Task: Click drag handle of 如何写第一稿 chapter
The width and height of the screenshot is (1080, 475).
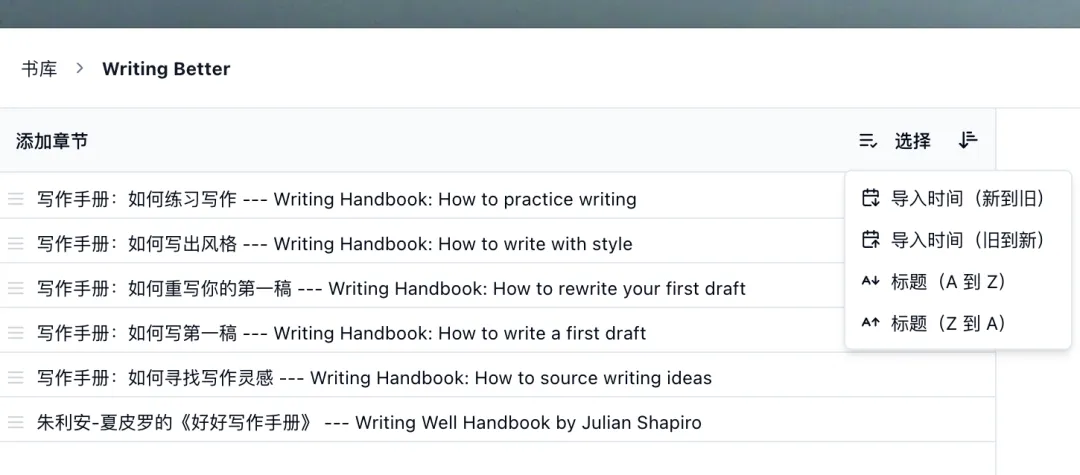Action: (16, 333)
